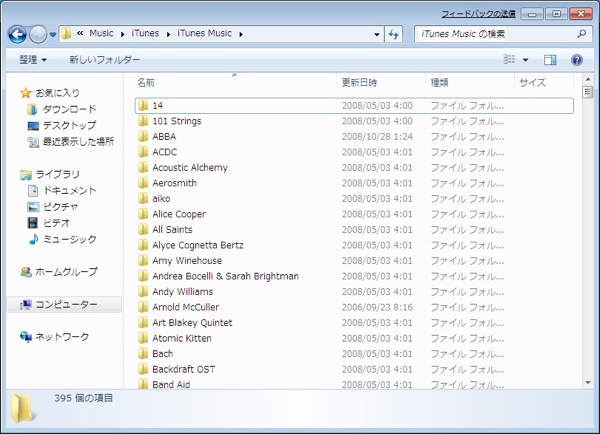Select ホームグループ in navigation pane

pos(66,272)
